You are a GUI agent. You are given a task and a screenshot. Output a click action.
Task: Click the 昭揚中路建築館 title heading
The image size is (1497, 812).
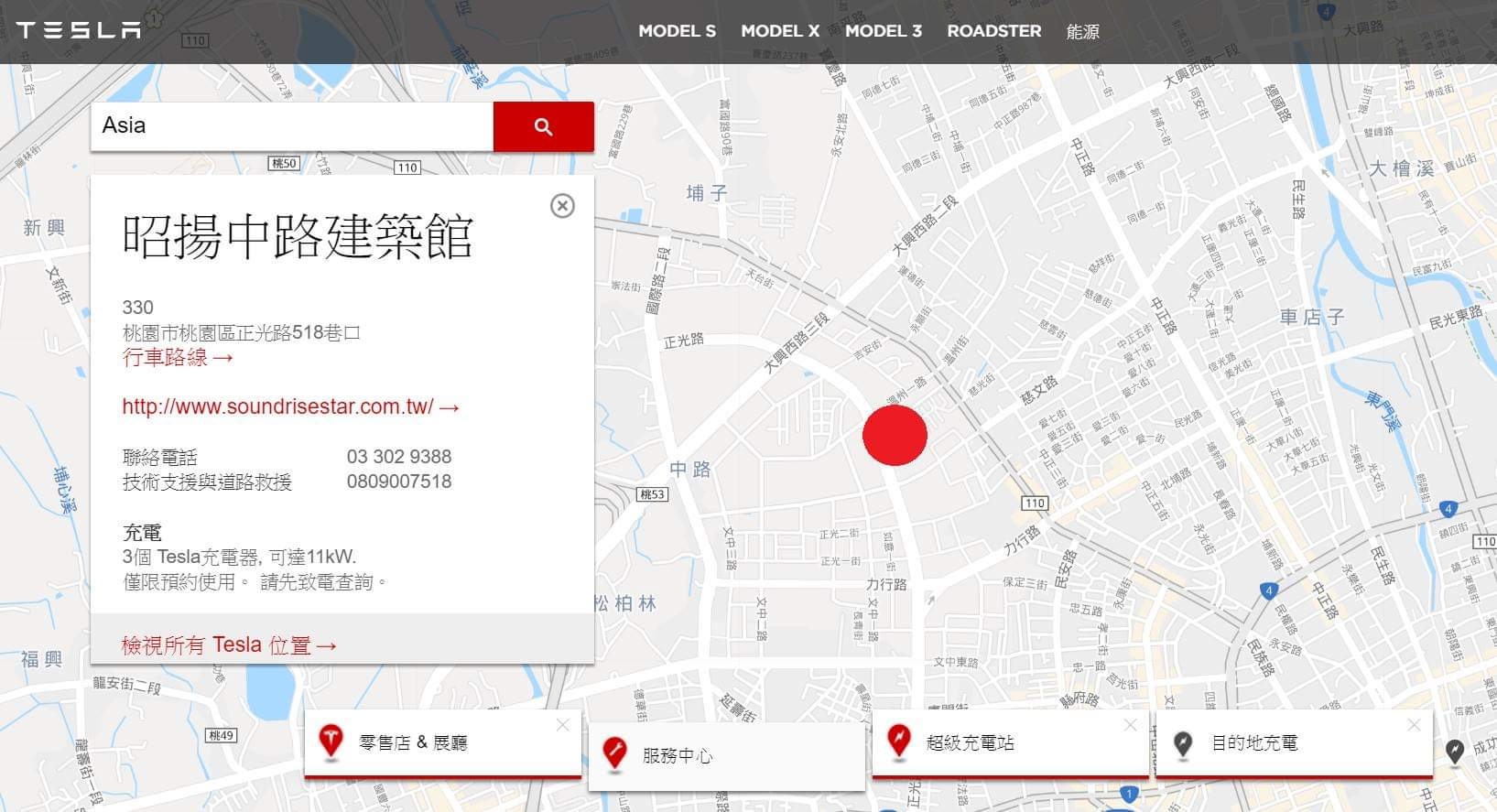[x=298, y=236]
